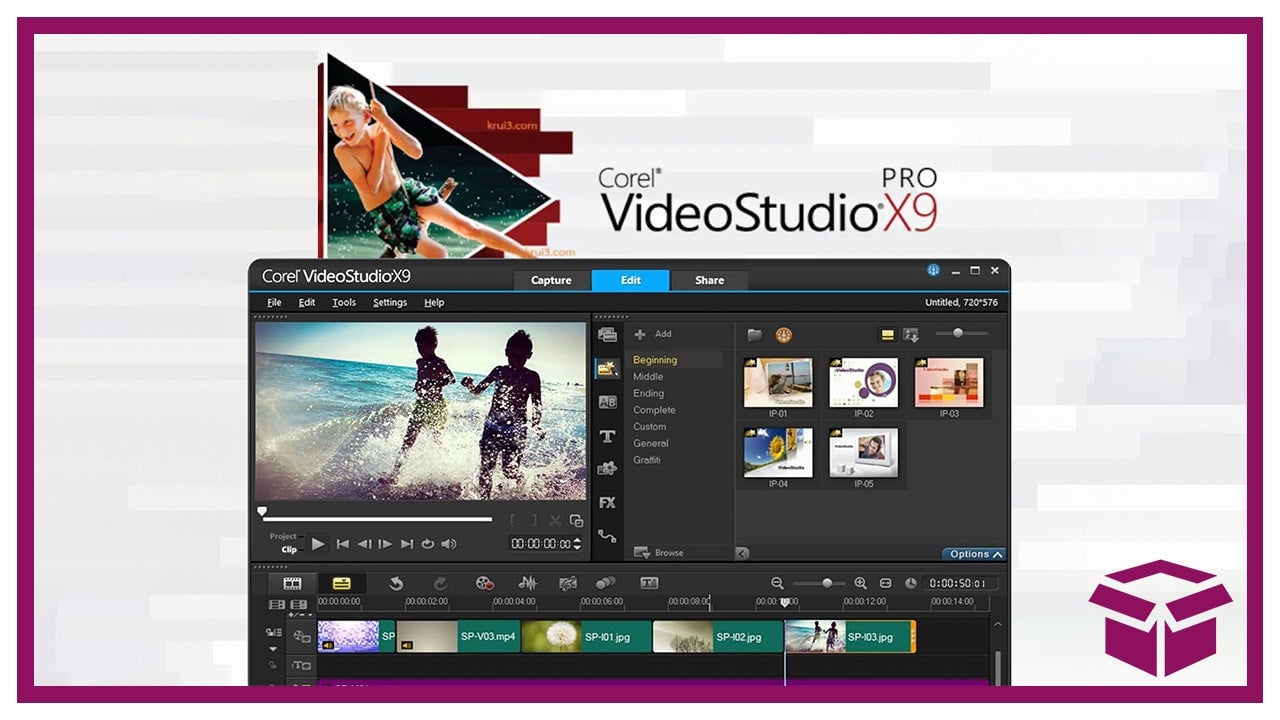1280x720 pixels.
Task: Open the Transition library panel
Action: pyautogui.click(x=607, y=402)
